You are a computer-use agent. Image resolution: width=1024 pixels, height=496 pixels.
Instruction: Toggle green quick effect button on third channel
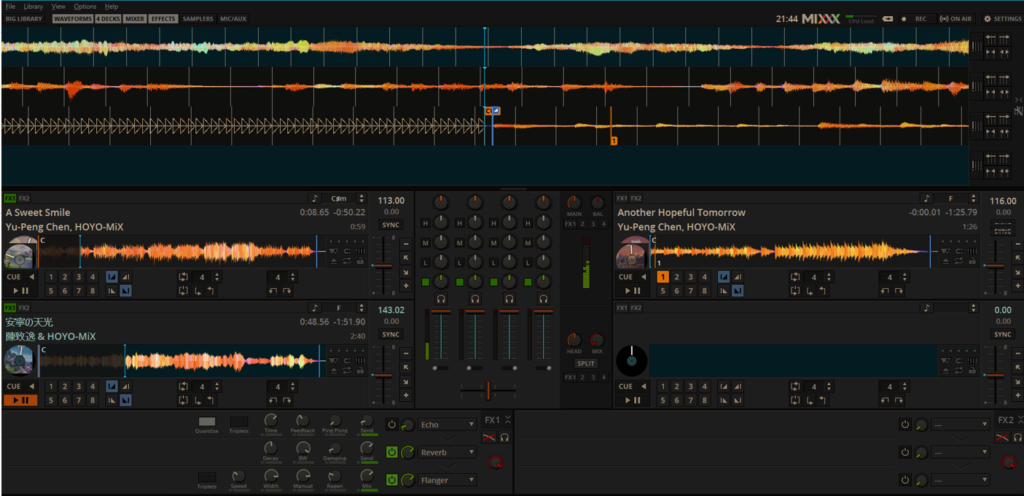point(493,282)
